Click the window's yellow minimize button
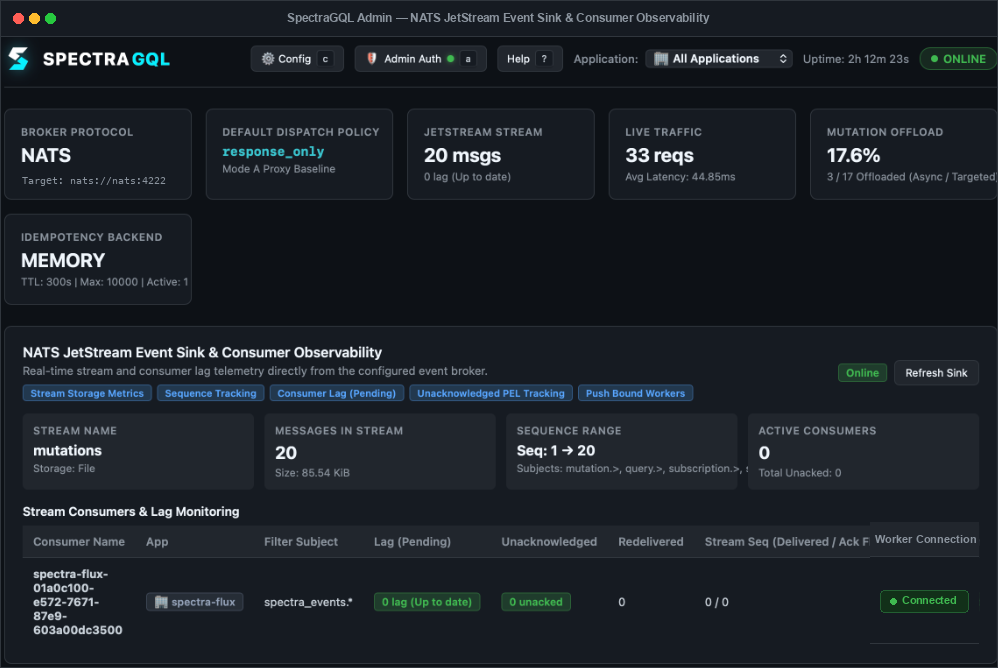The height and width of the screenshot is (668, 998). click(34, 18)
